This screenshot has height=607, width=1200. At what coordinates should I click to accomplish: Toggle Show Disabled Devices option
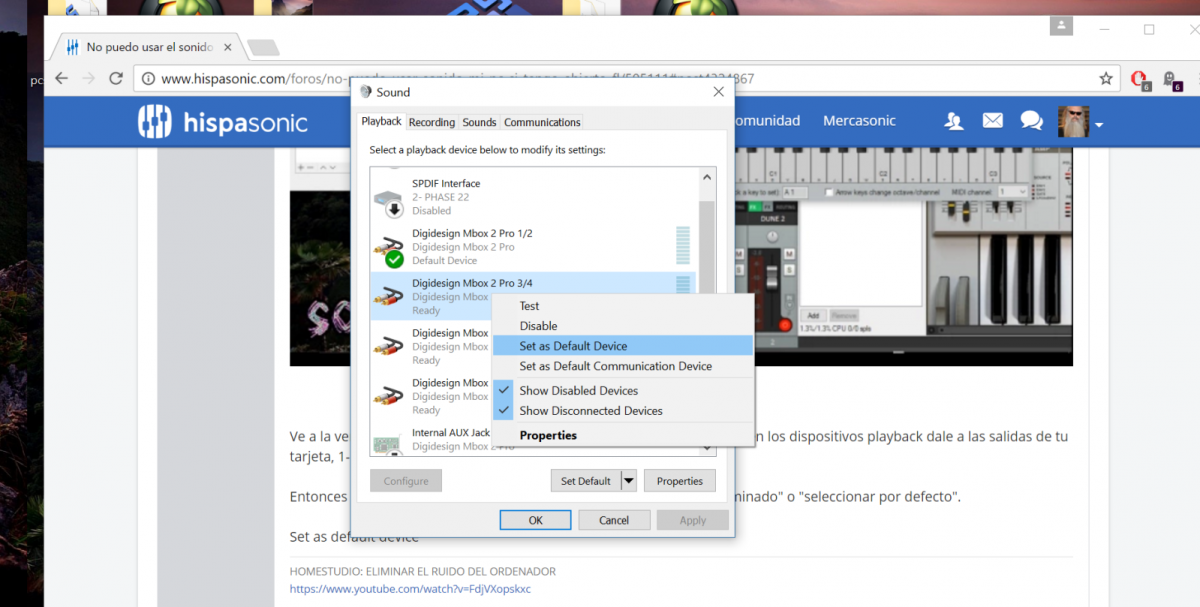click(623, 391)
